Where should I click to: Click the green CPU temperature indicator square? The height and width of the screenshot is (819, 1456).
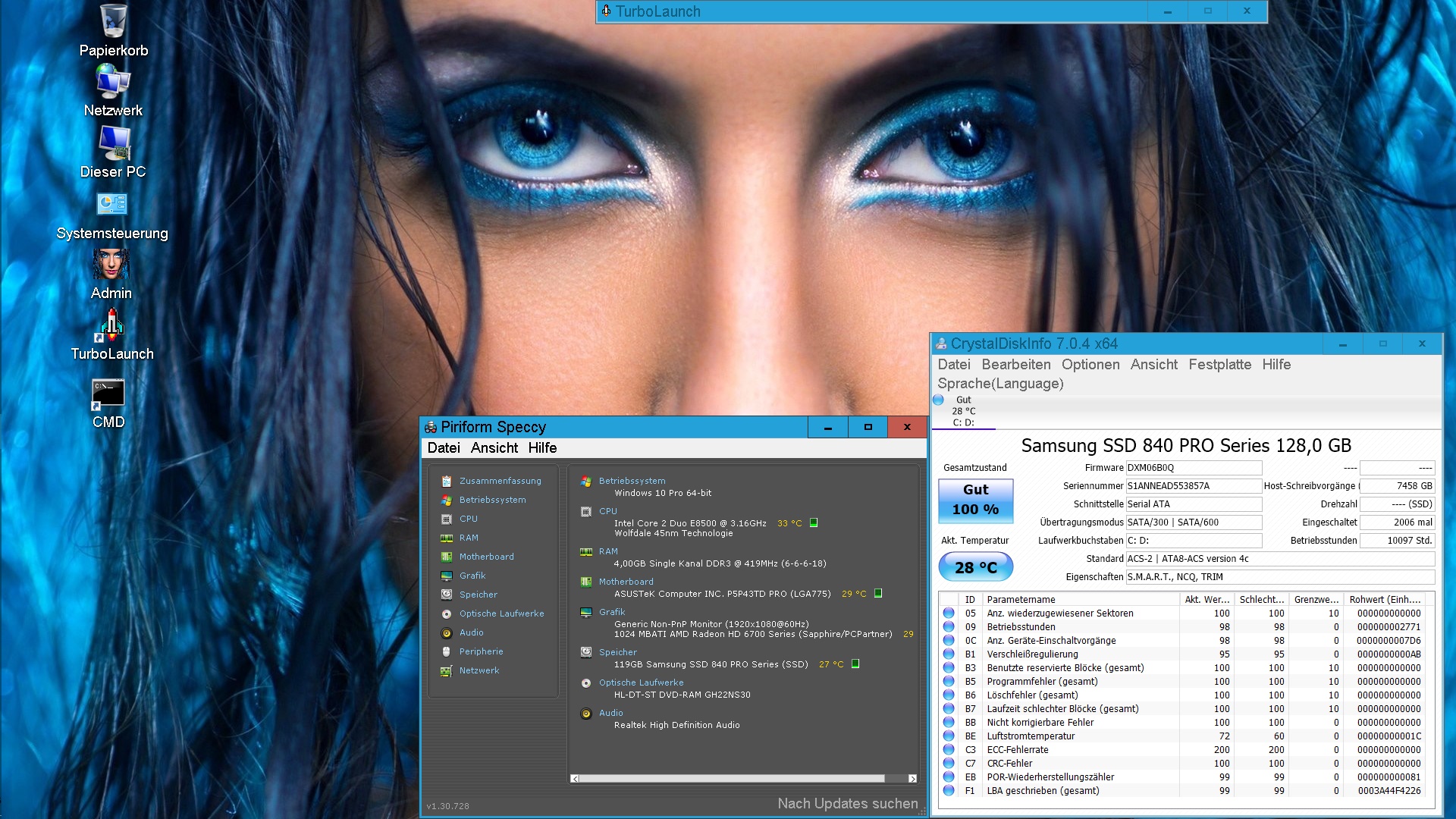coord(814,522)
